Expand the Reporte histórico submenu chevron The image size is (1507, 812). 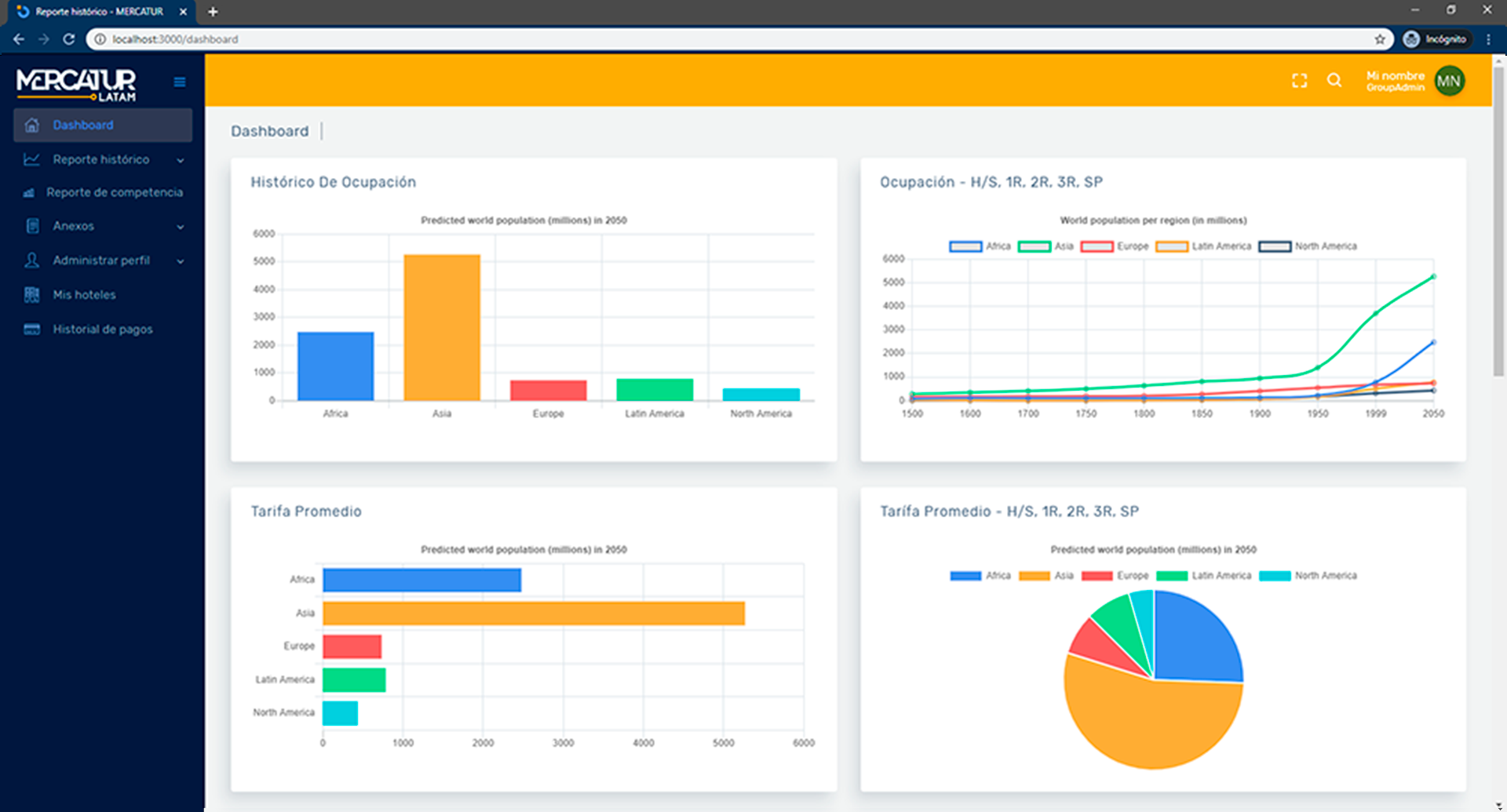point(181,160)
